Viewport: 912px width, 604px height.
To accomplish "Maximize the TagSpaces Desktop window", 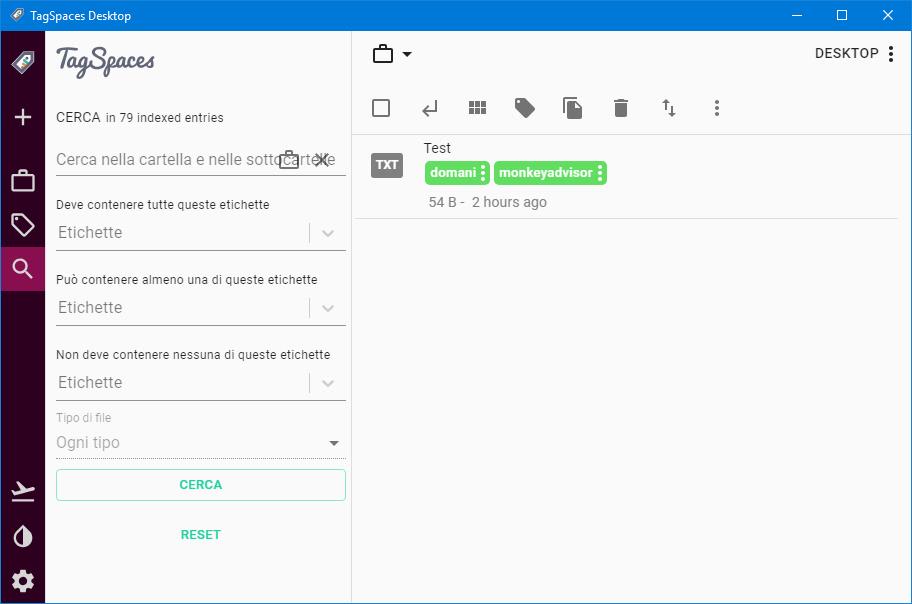I will [842, 15].
